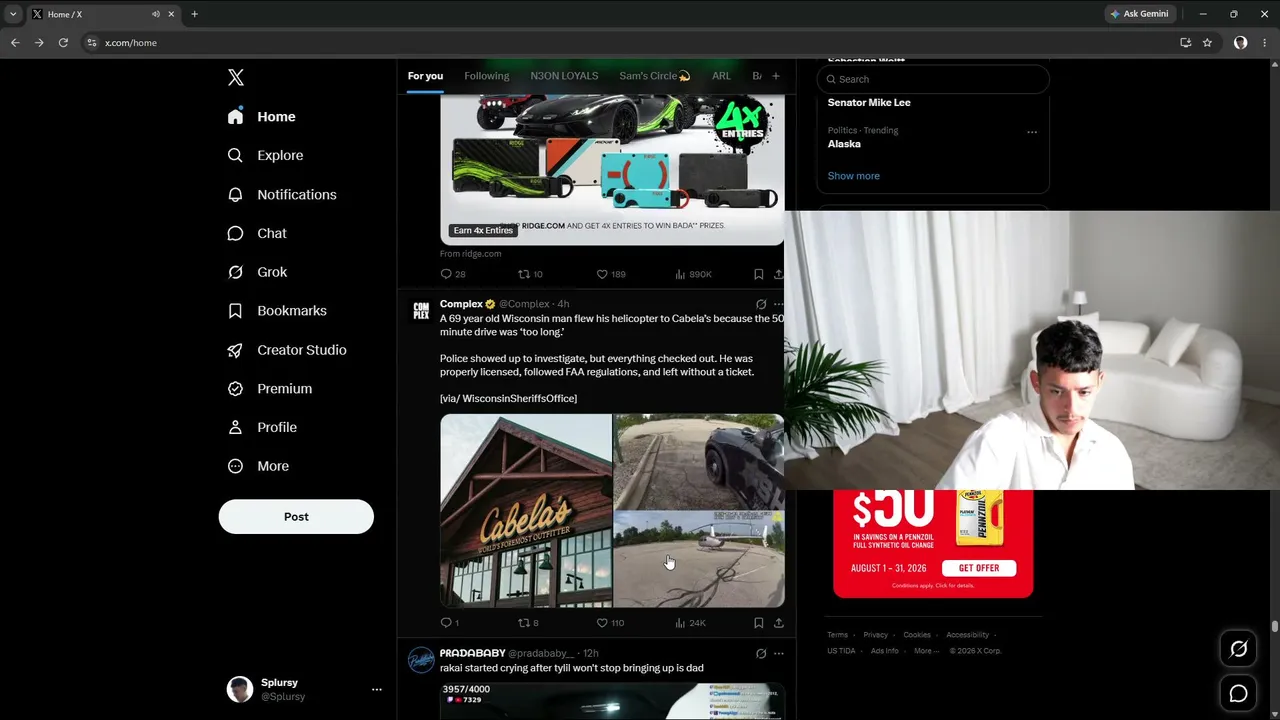
Task: View site information for x.com
Action: click(x=92, y=43)
